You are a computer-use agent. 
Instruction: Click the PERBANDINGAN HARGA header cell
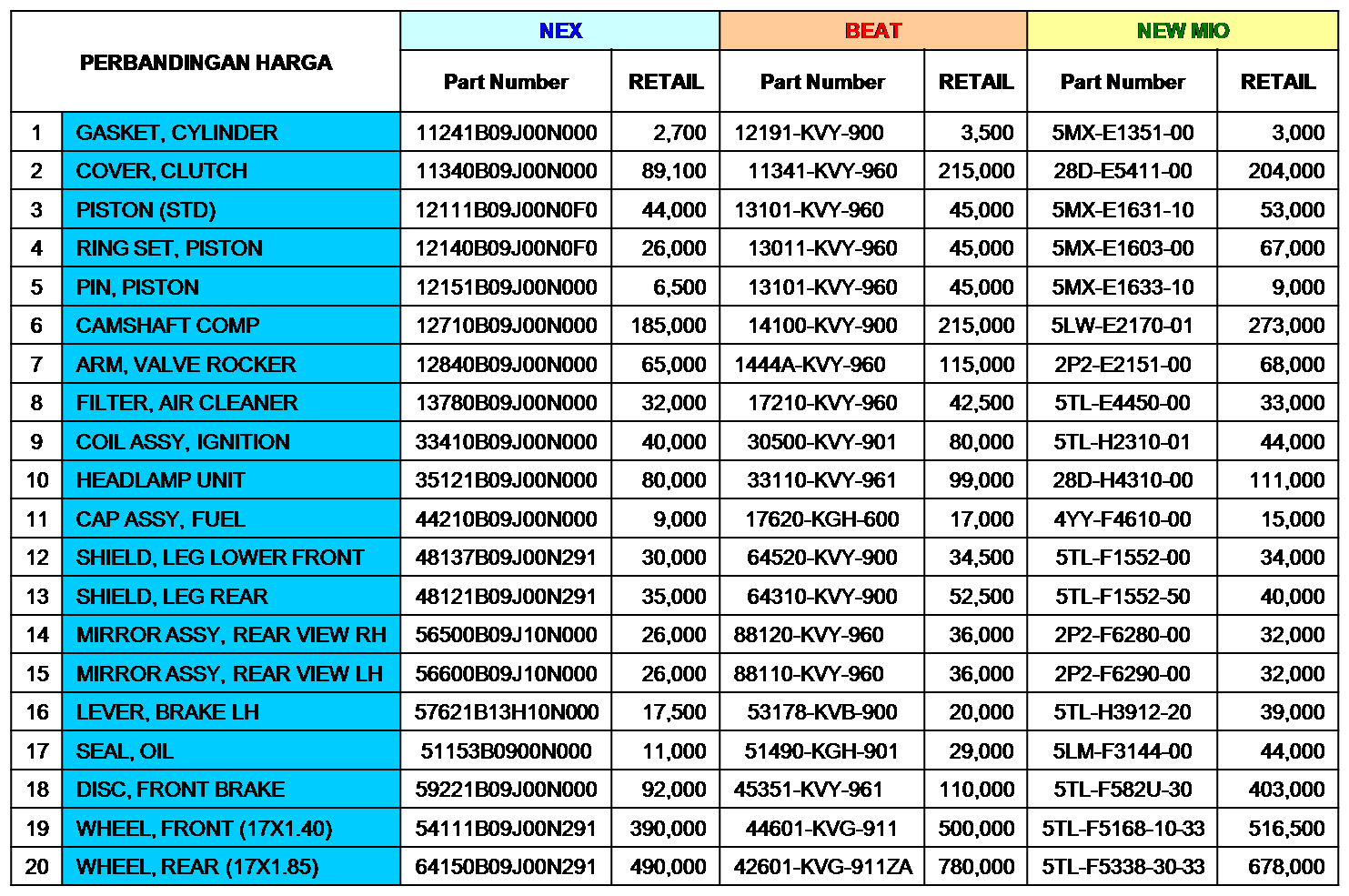(206, 62)
